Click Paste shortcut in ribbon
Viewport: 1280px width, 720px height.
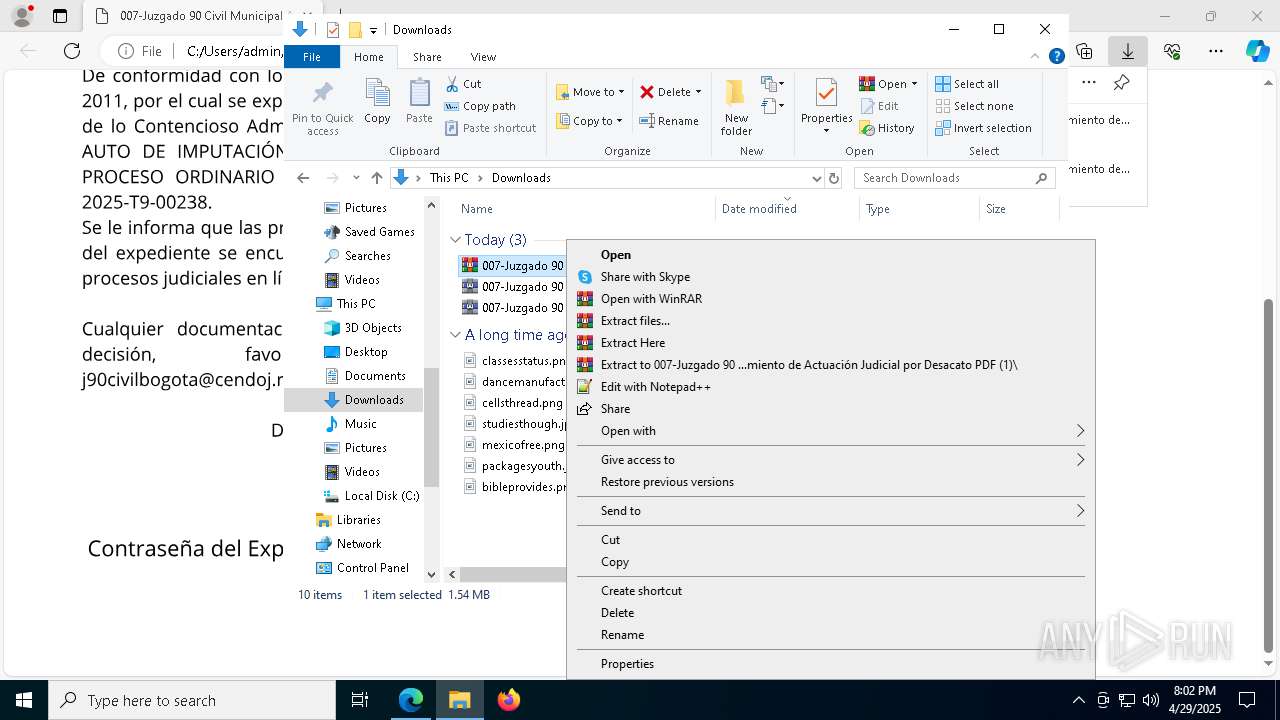tap(490, 128)
